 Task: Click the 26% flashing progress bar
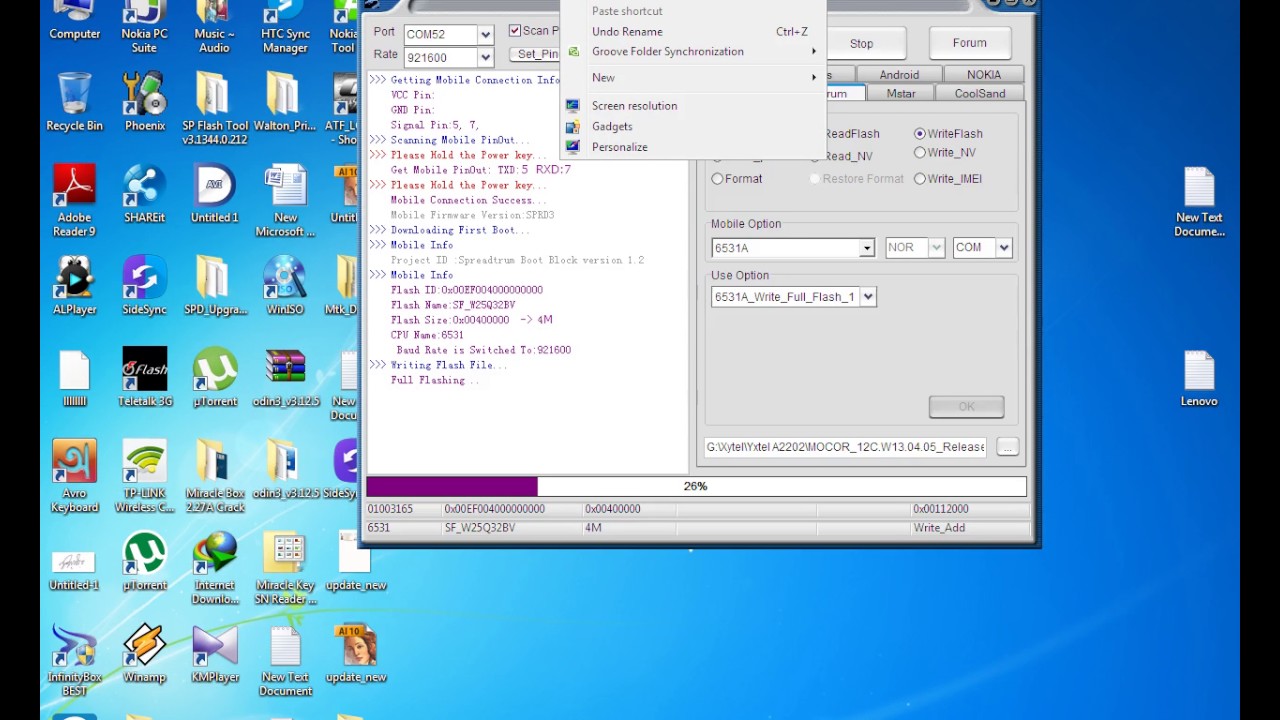[x=696, y=486]
